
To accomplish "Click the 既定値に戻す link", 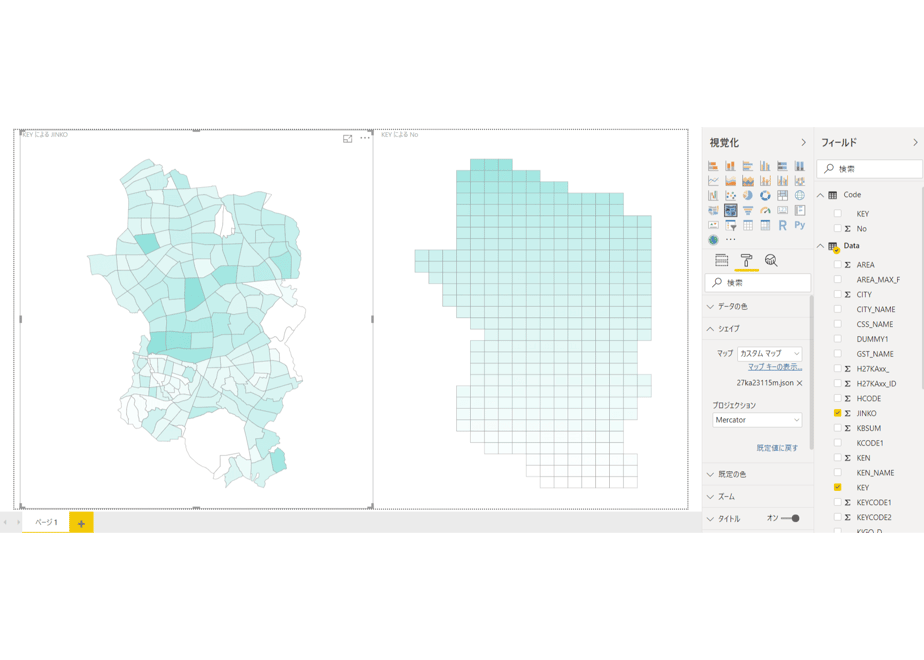I will click(x=777, y=448).
